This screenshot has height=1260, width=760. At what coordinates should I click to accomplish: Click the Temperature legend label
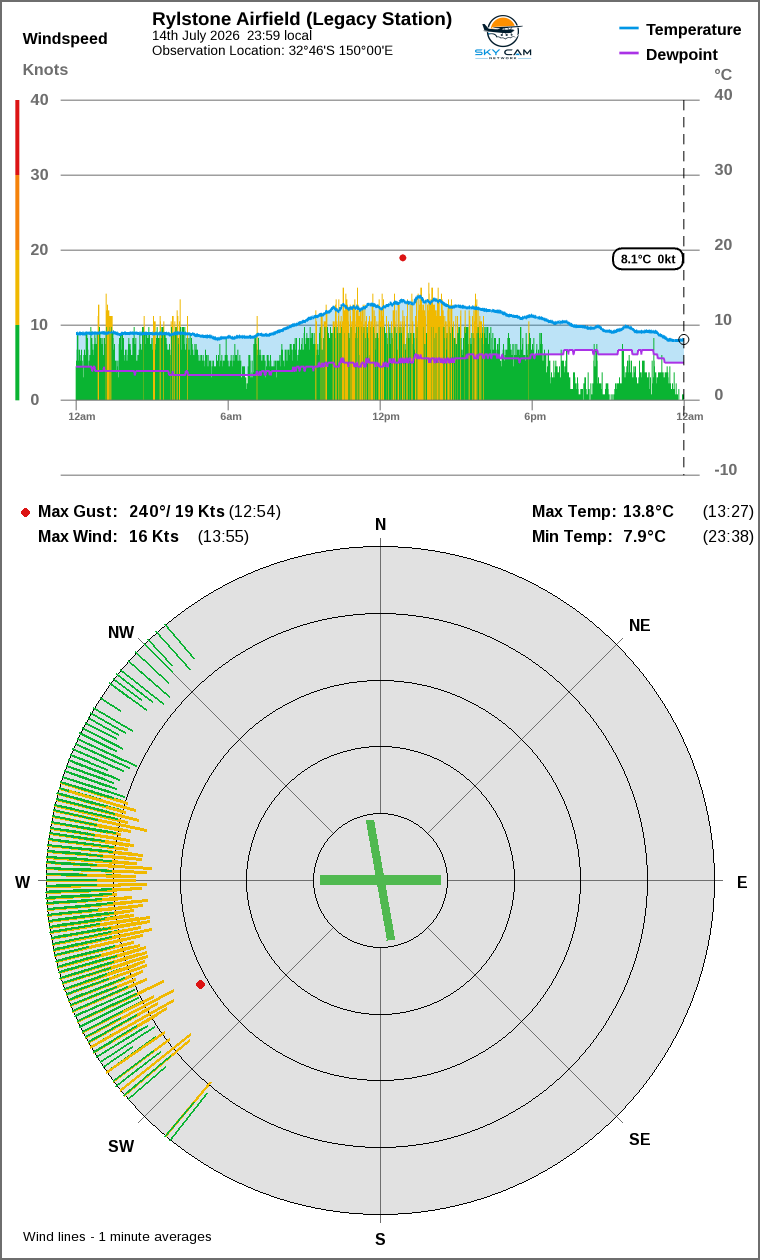[694, 29]
